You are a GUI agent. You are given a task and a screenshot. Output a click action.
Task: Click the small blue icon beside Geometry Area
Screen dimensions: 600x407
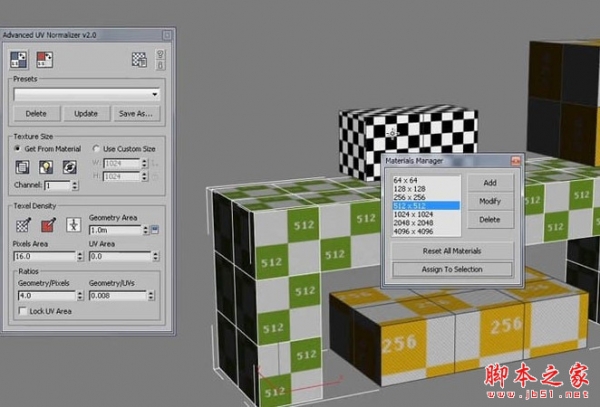click(155, 230)
